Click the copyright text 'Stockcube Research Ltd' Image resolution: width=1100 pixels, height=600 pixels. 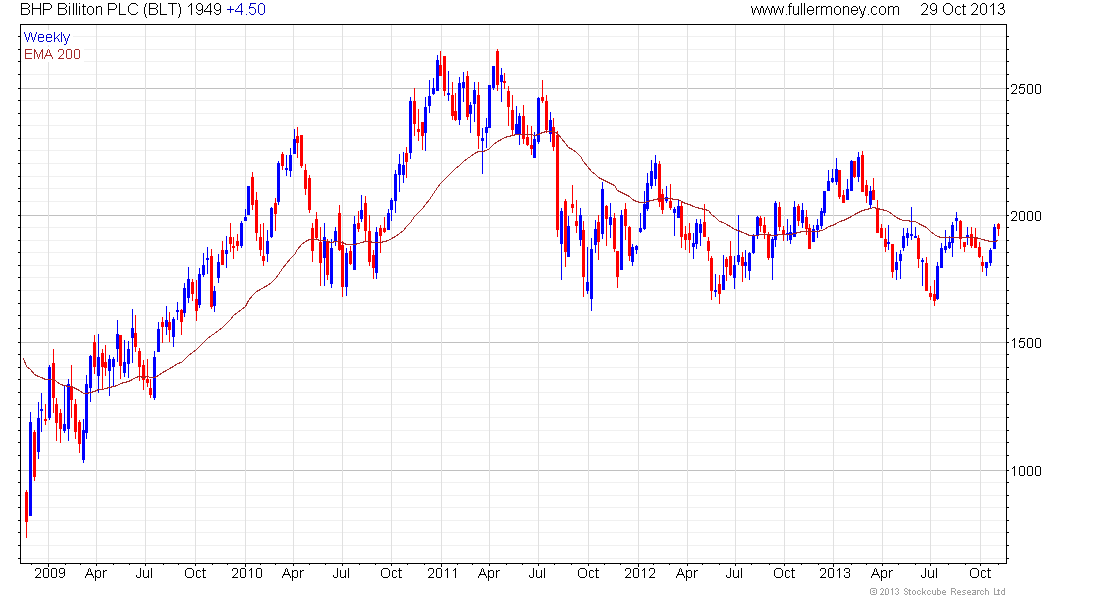coord(954,592)
